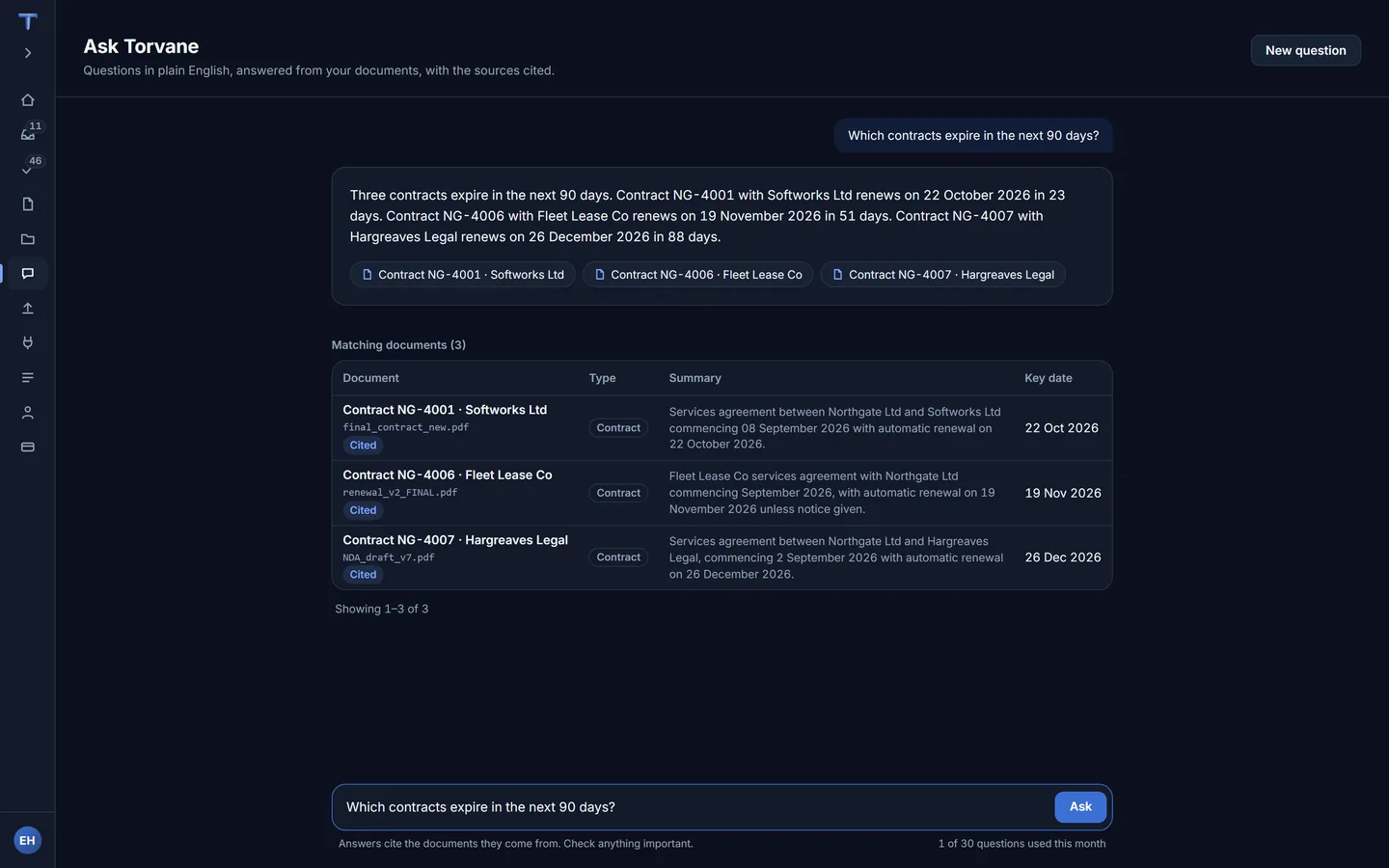Viewport: 1389px width, 868px height.
Task: Click the filename NDA_draft_v7.pdf
Action: (x=389, y=557)
